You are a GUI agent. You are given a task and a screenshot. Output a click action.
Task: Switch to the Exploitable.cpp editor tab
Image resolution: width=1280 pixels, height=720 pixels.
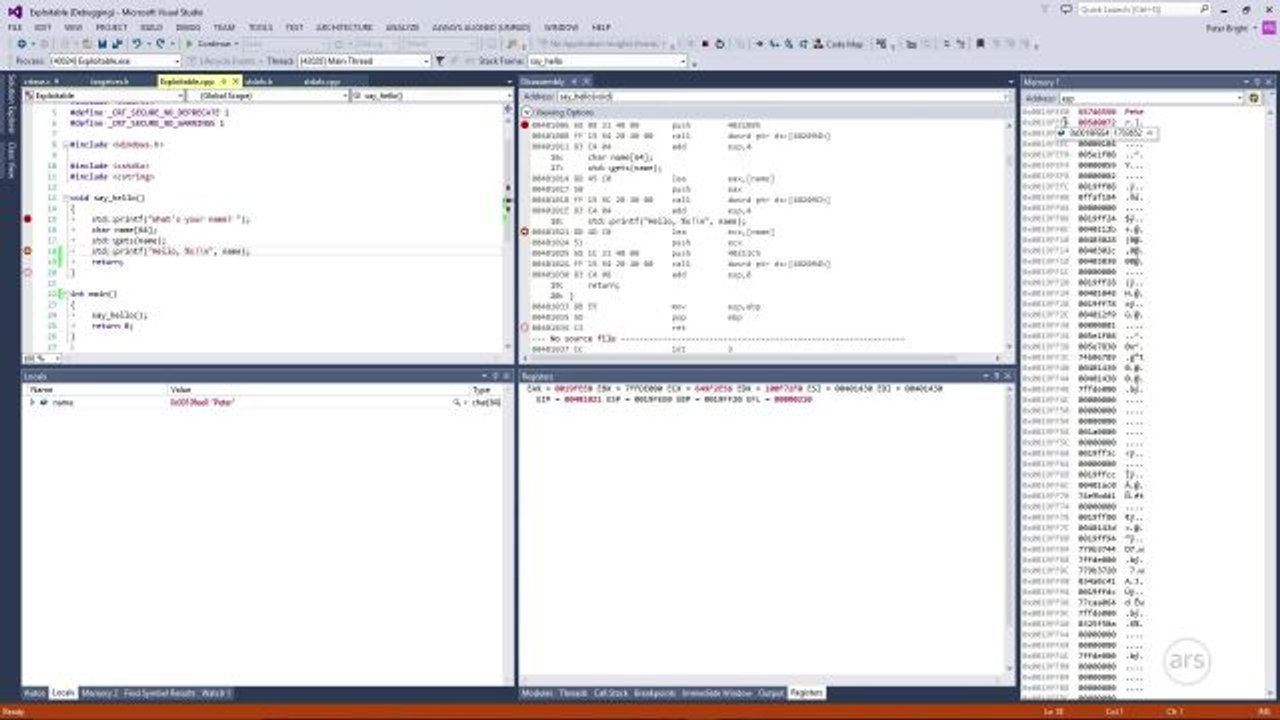(187, 81)
